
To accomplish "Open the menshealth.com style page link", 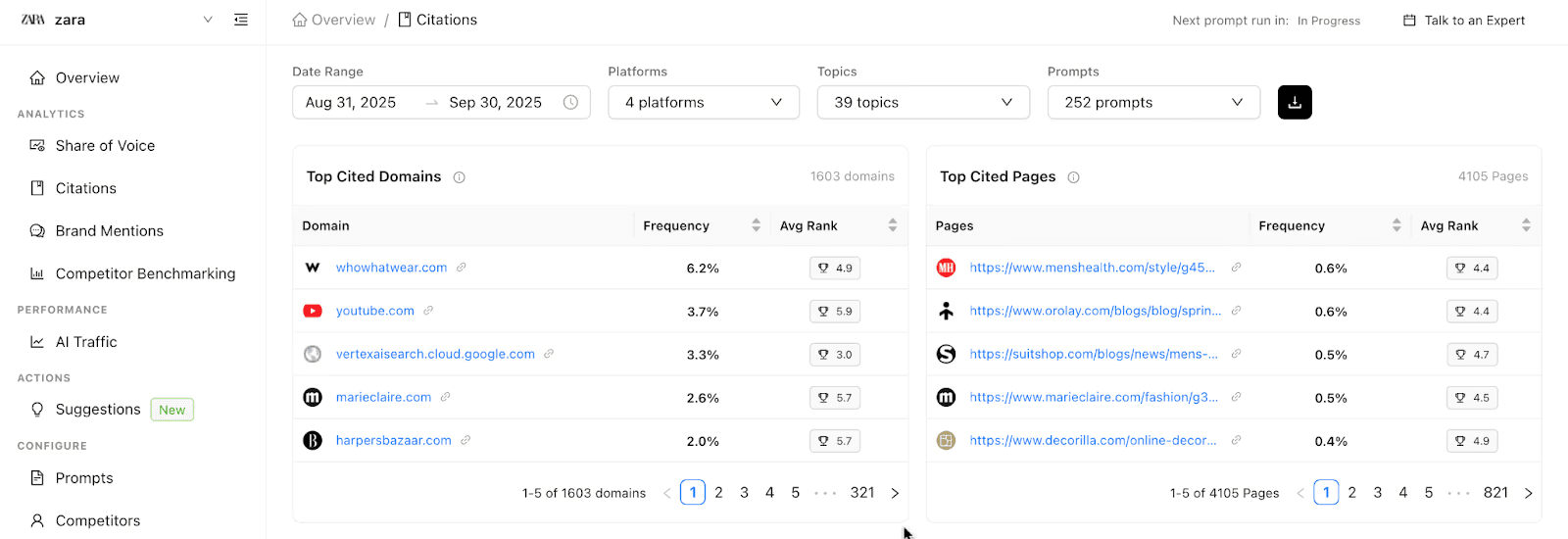I will coord(1092,268).
